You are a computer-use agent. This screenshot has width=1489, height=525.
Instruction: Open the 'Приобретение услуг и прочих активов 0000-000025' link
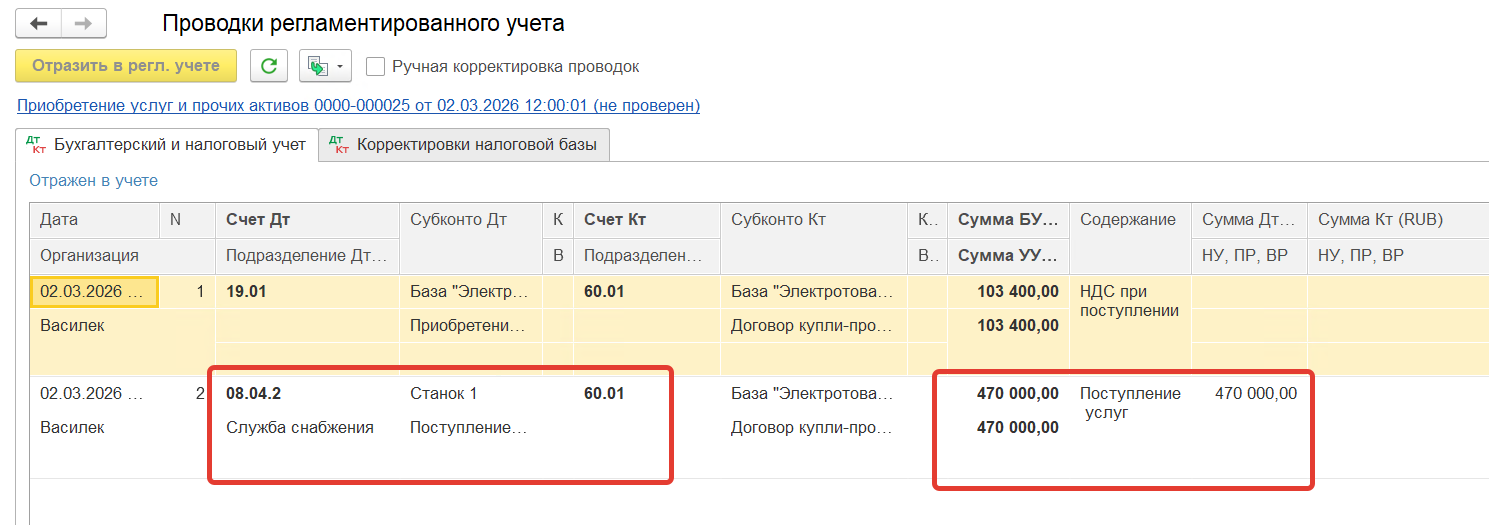tap(358, 105)
